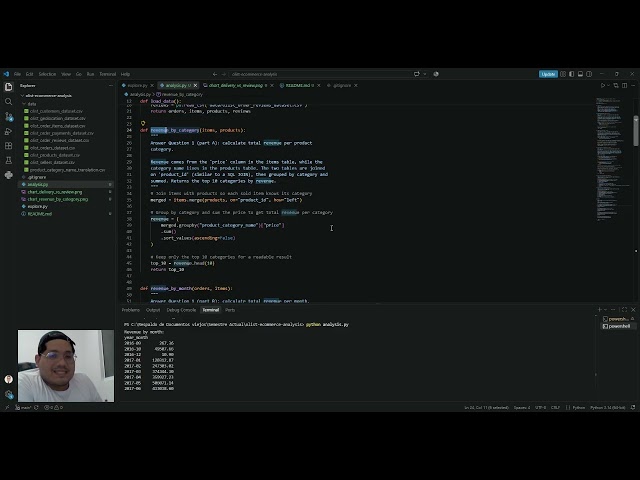Open the Help menu
640x480 pixels.
[x=125, y=74]
